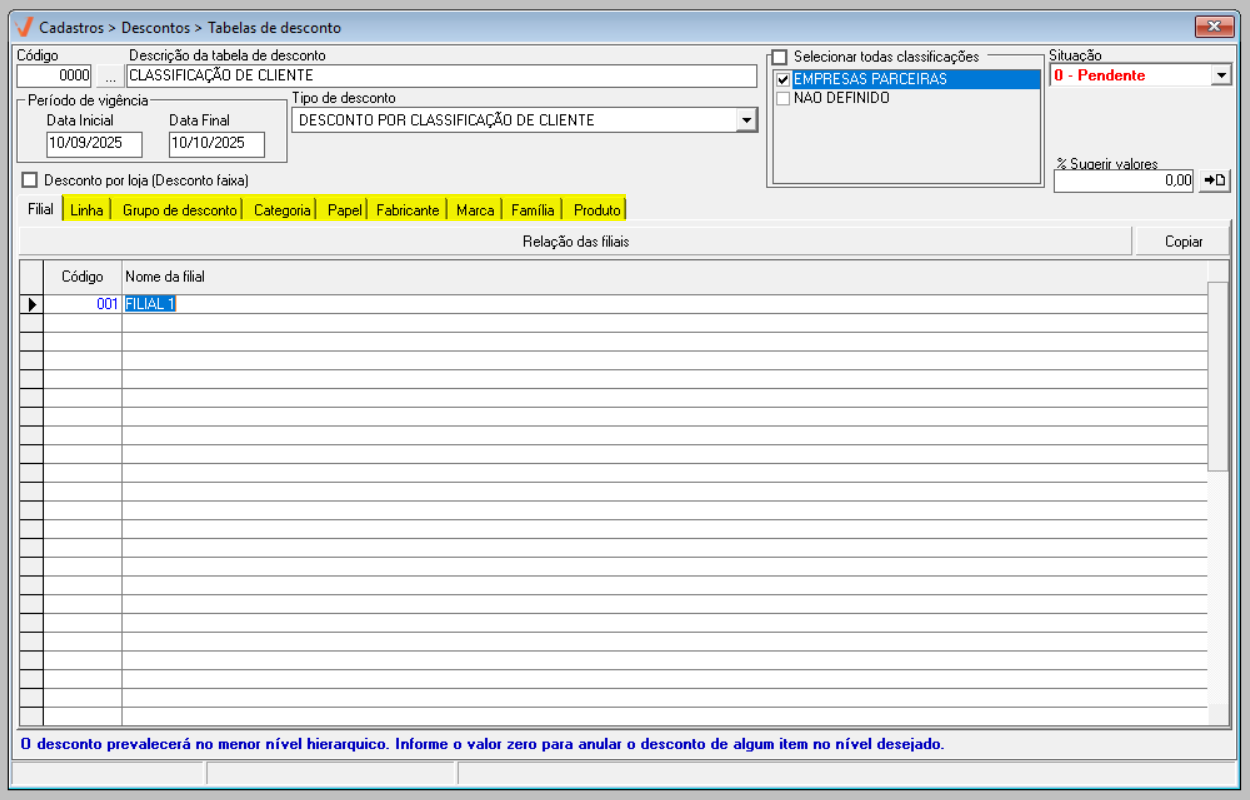
Task: Click the 0 - Pendente status value
Action: point(1101,75)
